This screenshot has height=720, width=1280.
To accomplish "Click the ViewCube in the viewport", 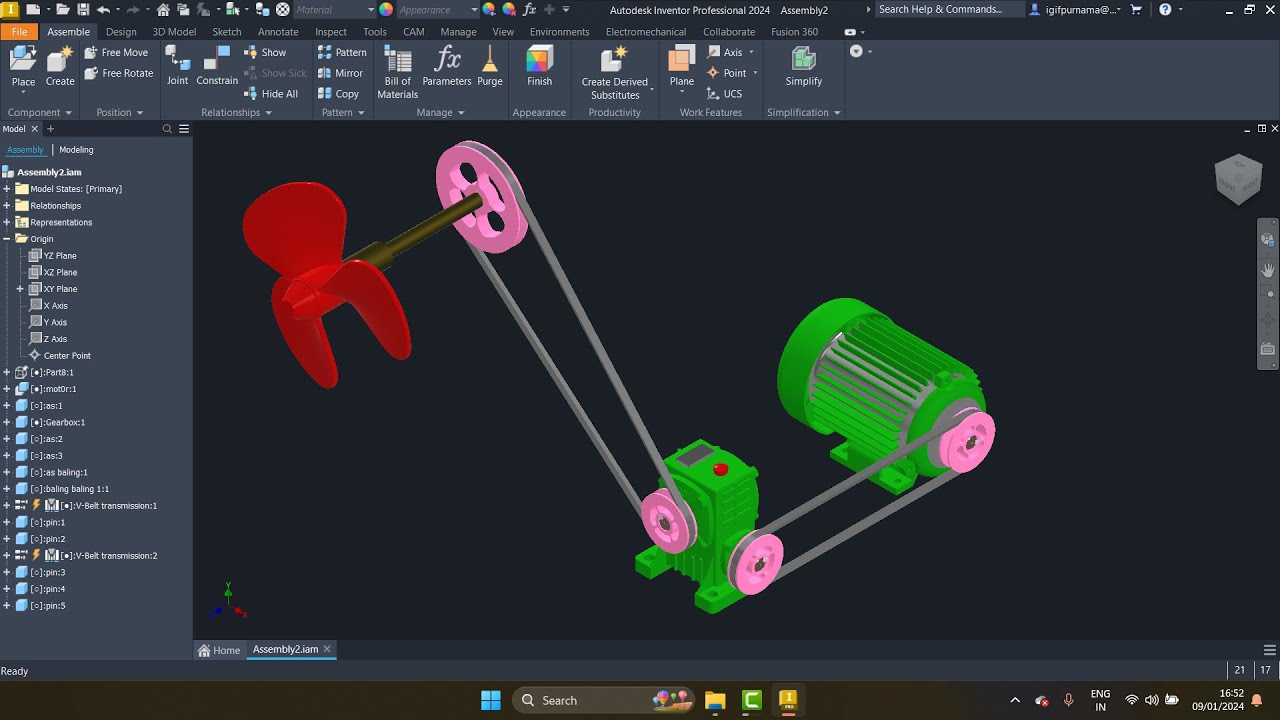I will (1238, 179).
